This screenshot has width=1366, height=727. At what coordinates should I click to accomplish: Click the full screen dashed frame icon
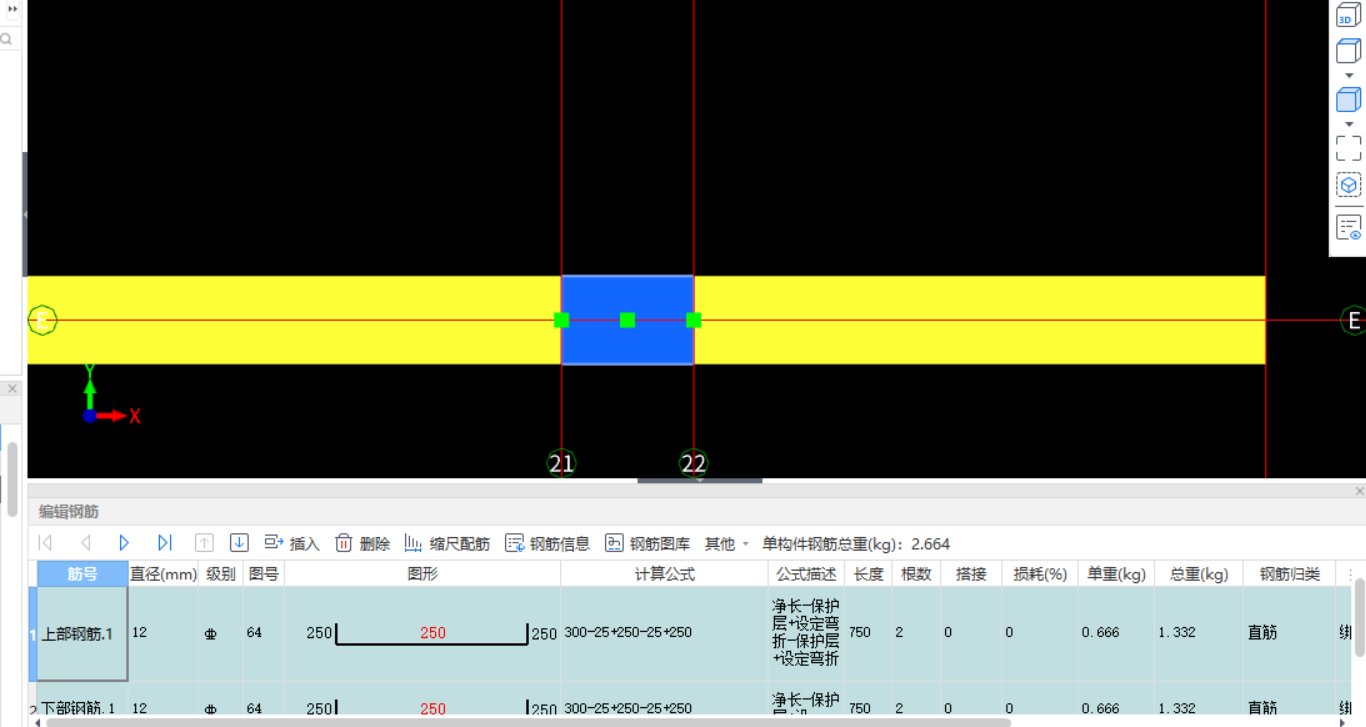tap(1349, 149)
